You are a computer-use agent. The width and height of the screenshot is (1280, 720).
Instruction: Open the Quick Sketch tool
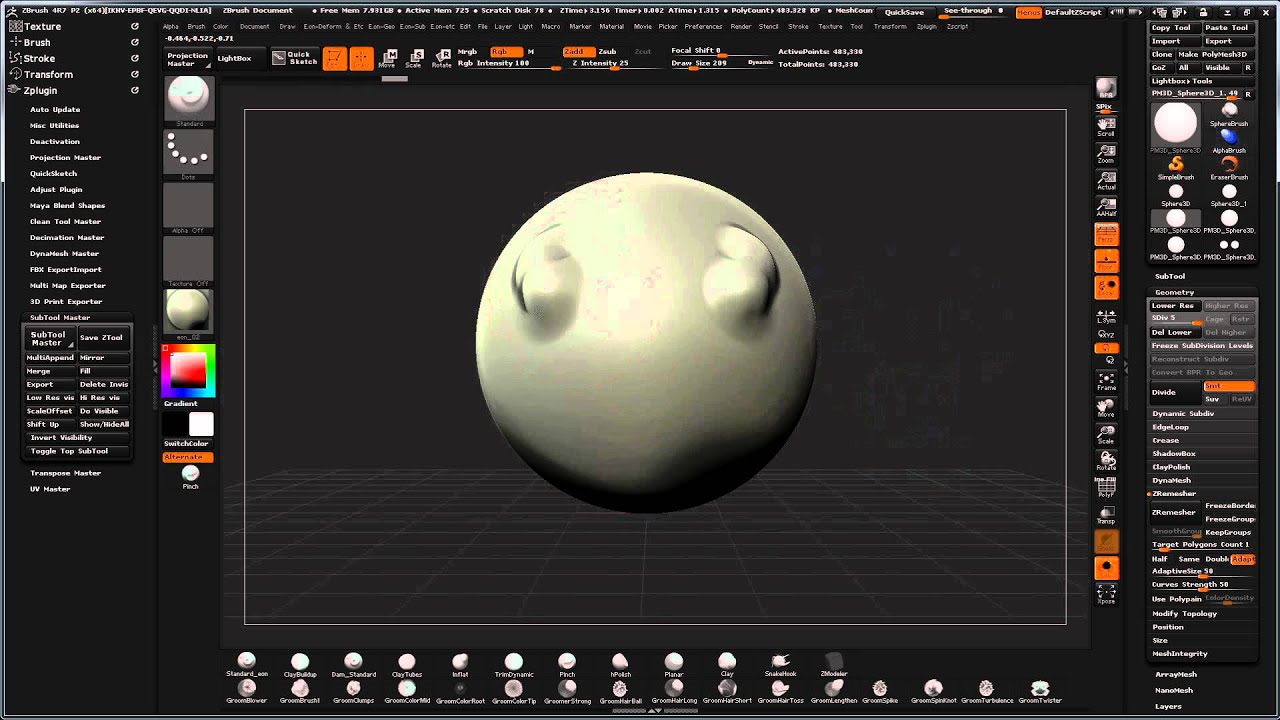click(294, 58)
